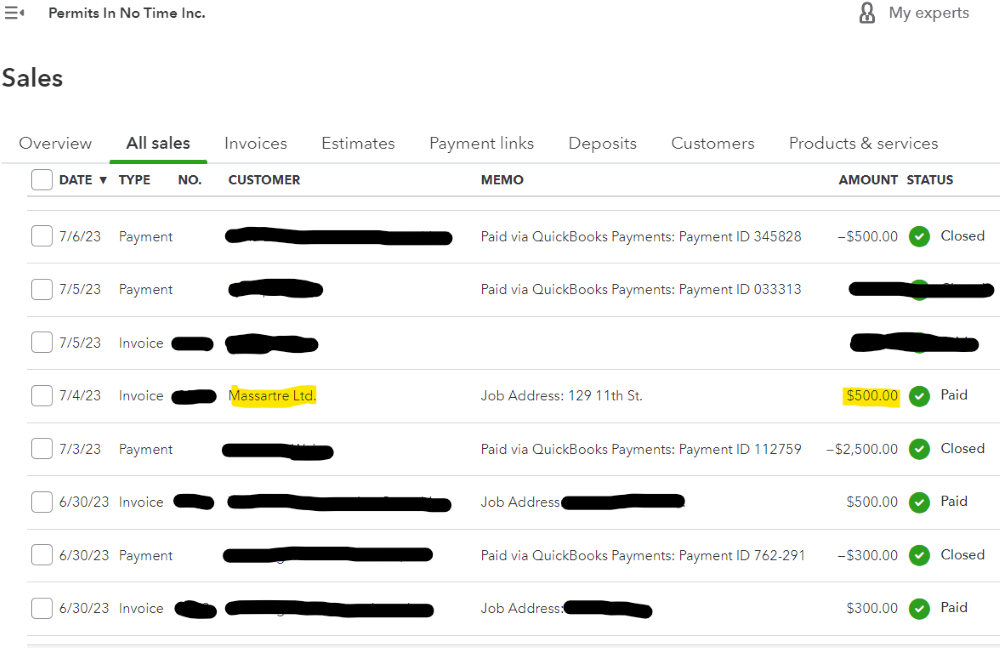Switch to the Invoices tab
The width and height of the screenshot is (1000, 648).
point(255,143)
